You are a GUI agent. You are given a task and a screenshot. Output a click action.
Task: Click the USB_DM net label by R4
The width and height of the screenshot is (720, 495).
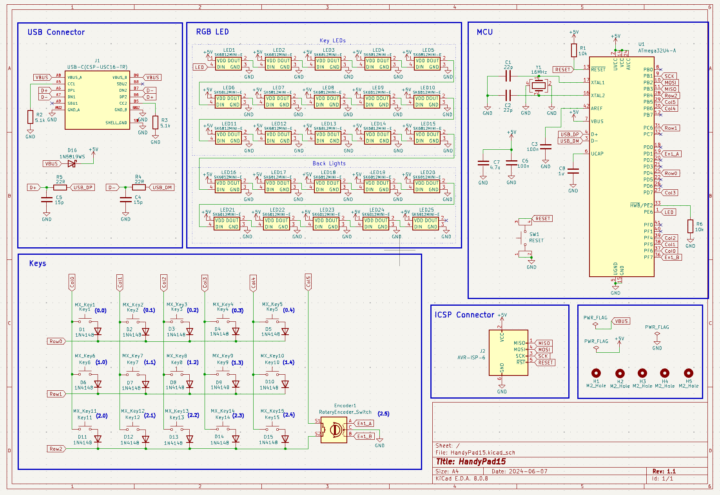click(161, 187)
